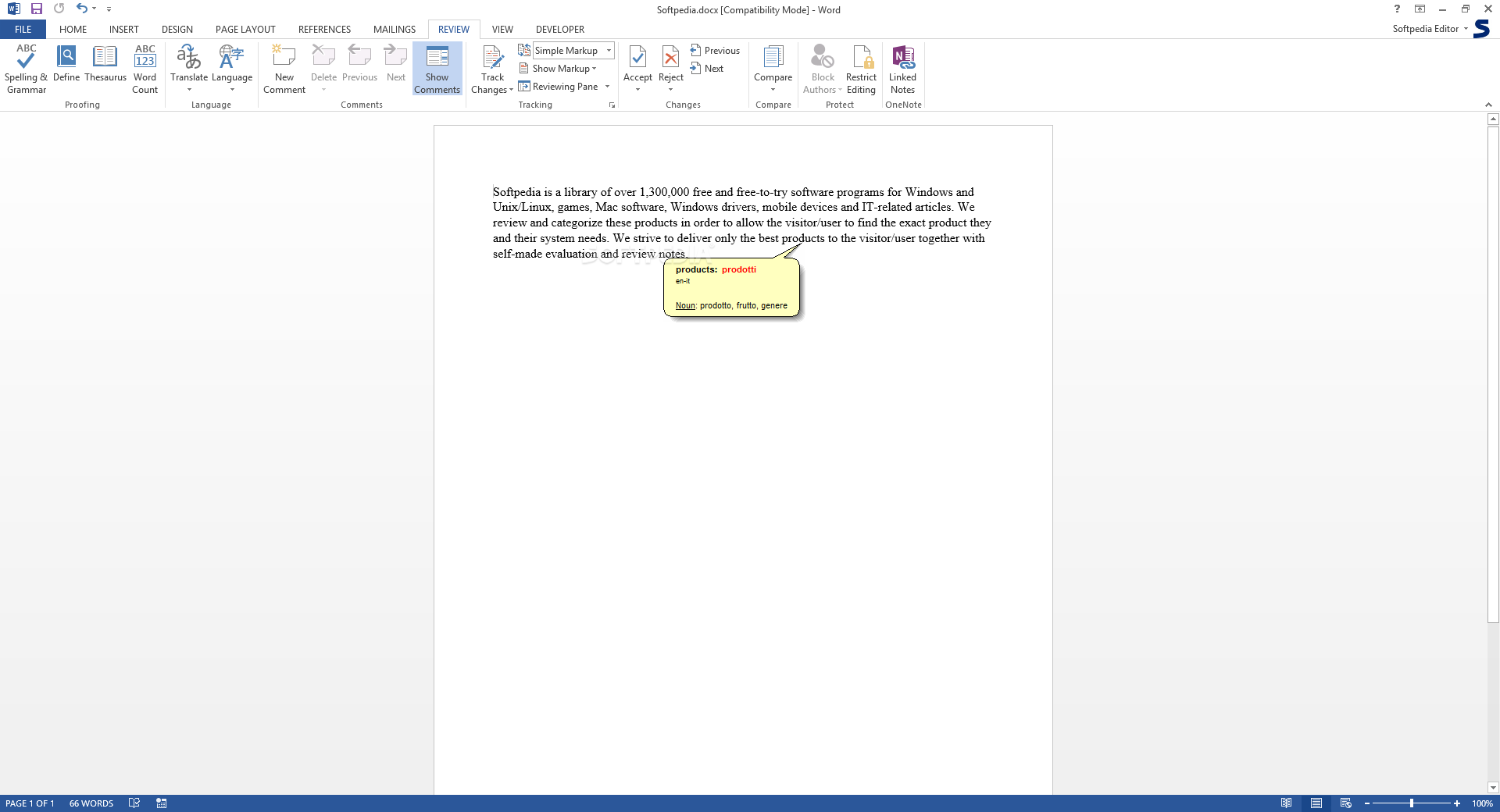Image resolution: width=1500 pixels, height=812 pixels.
Task: Expand the Show Markup menu
Action: click(558, 69)
